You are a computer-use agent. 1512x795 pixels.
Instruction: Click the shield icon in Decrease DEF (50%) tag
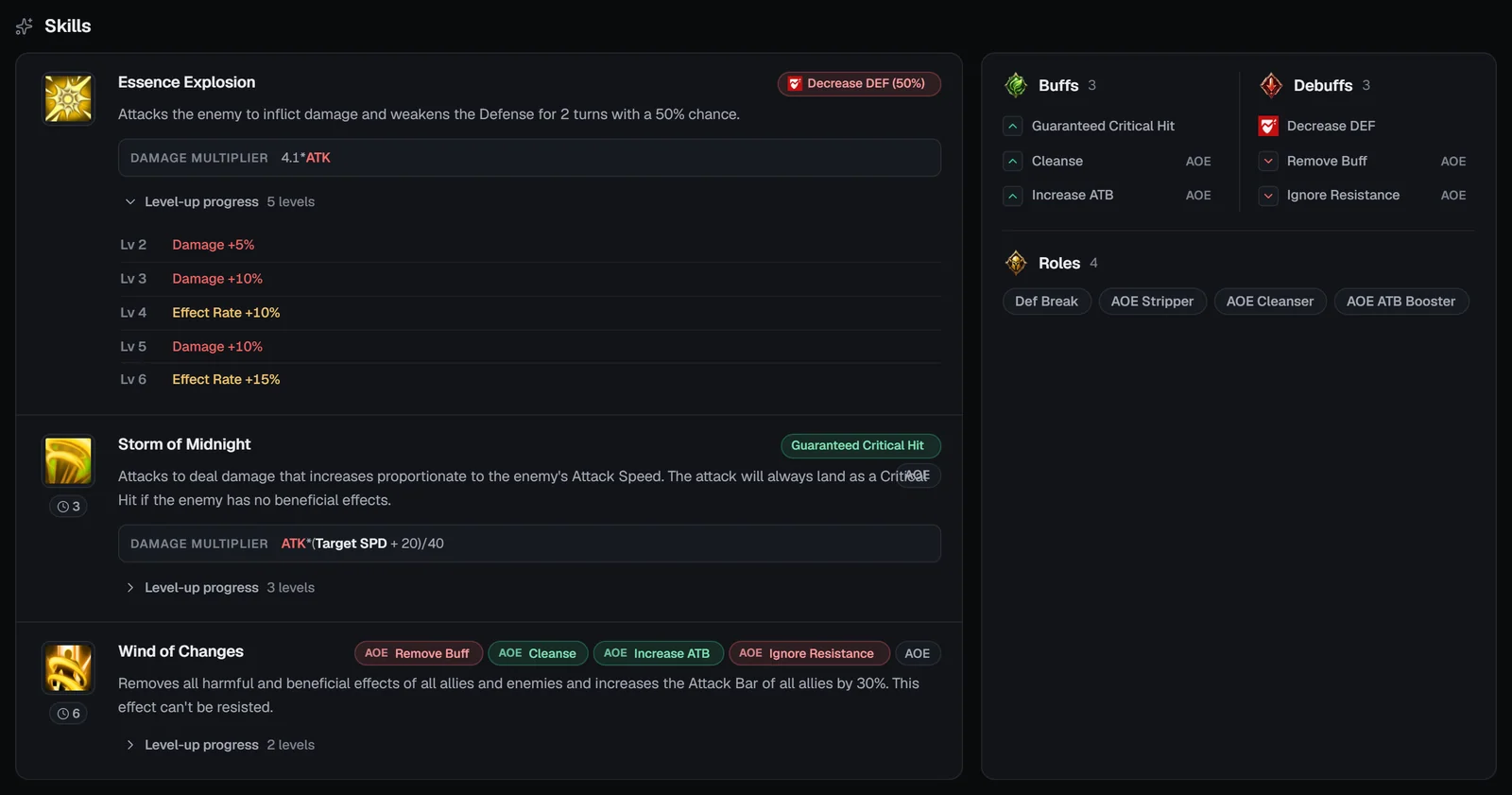[795, 84]
